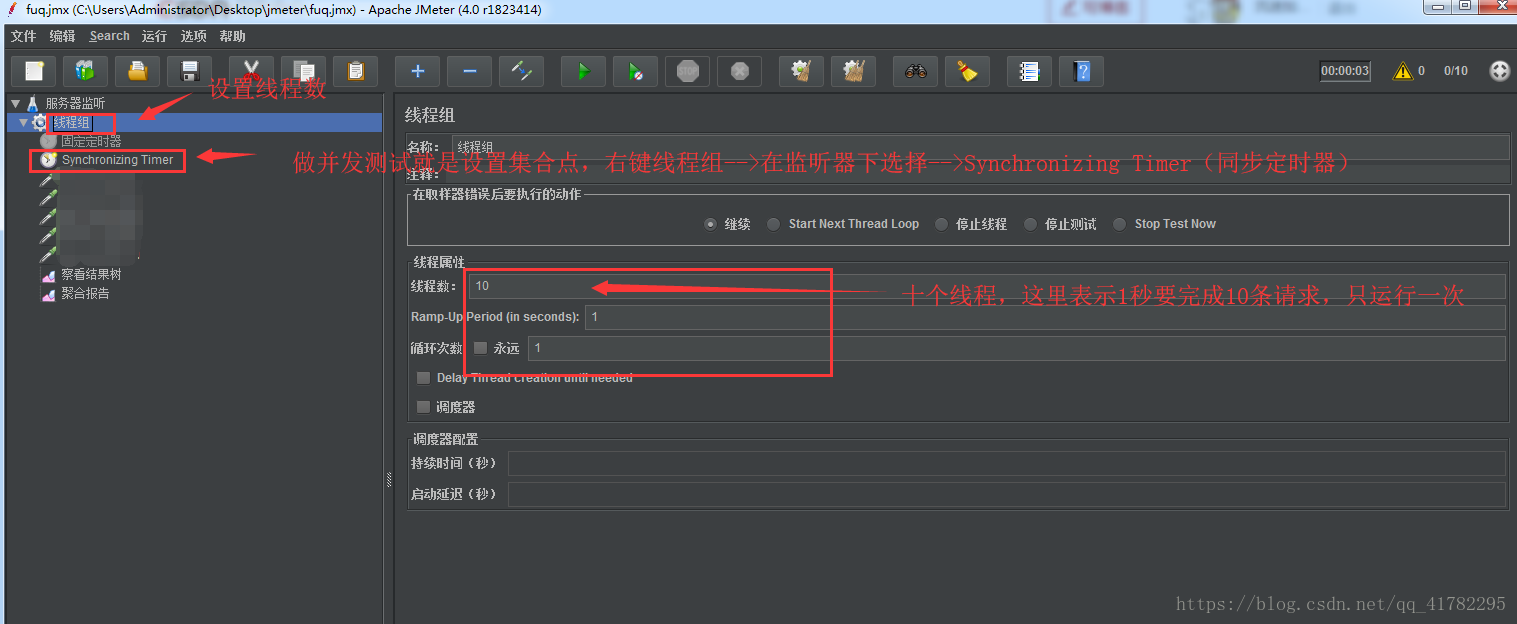Enable the 调度器 checkbox
This screenshot has height=624, width=1517.
(424, 407)
